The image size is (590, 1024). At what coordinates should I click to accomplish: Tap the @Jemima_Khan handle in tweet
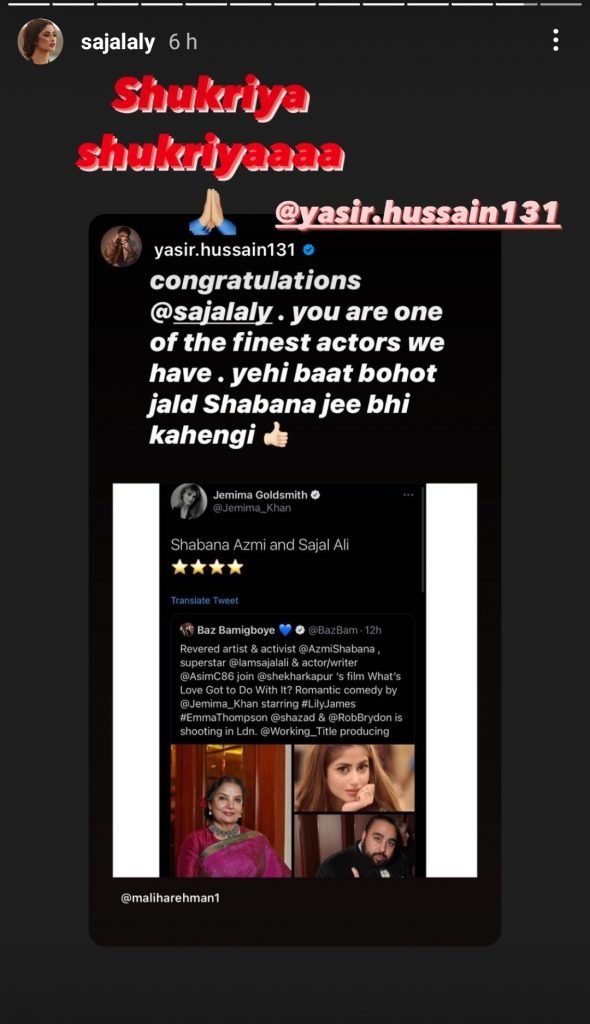click(252, 508)
